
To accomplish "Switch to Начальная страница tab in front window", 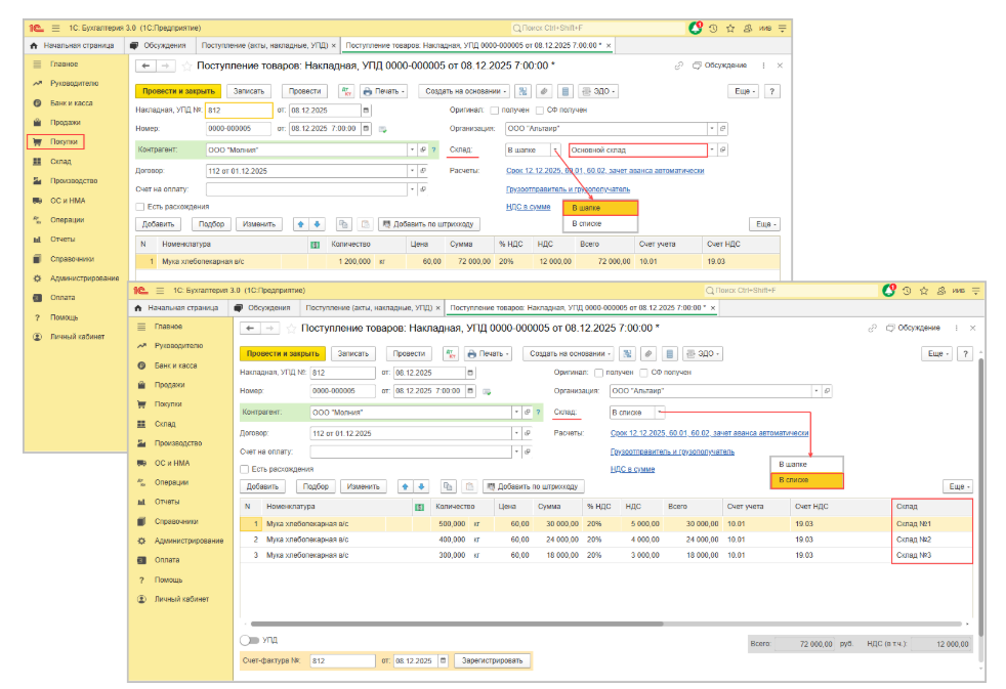I will coord(177,308).
